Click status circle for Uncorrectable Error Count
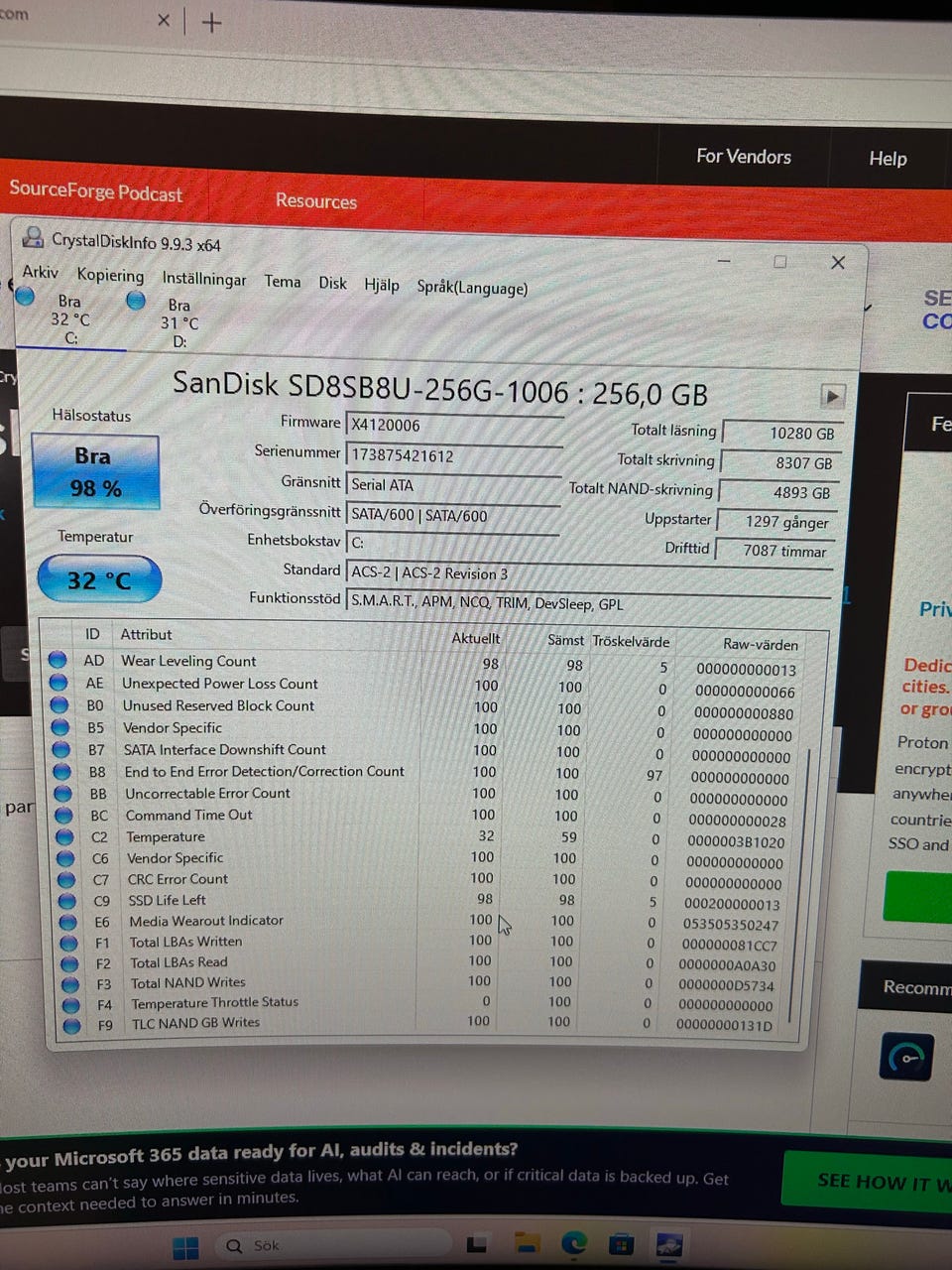 coord(63,793)
